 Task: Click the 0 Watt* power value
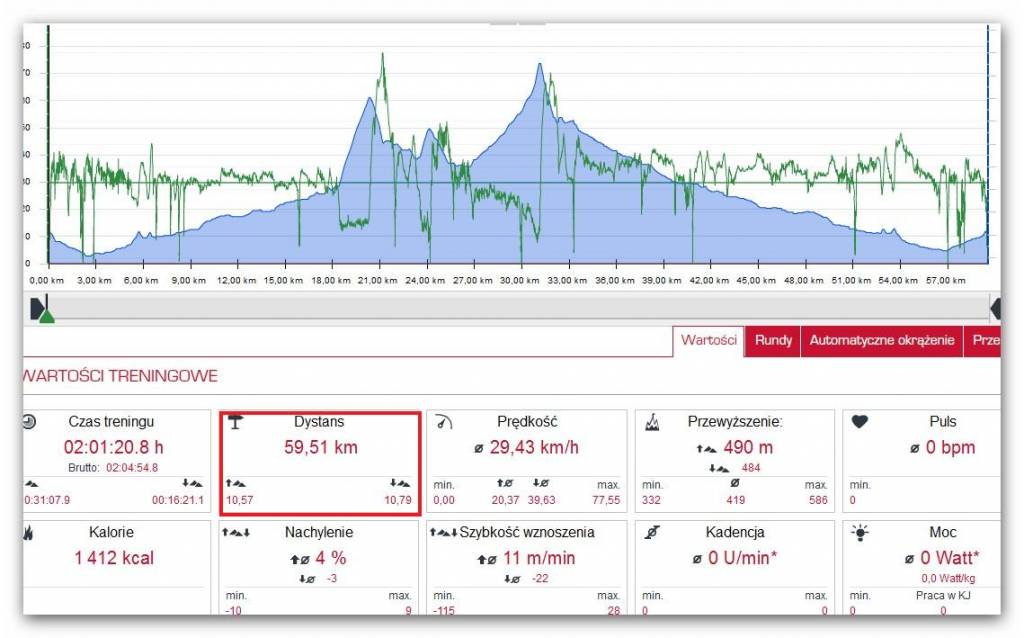(950, 558)
